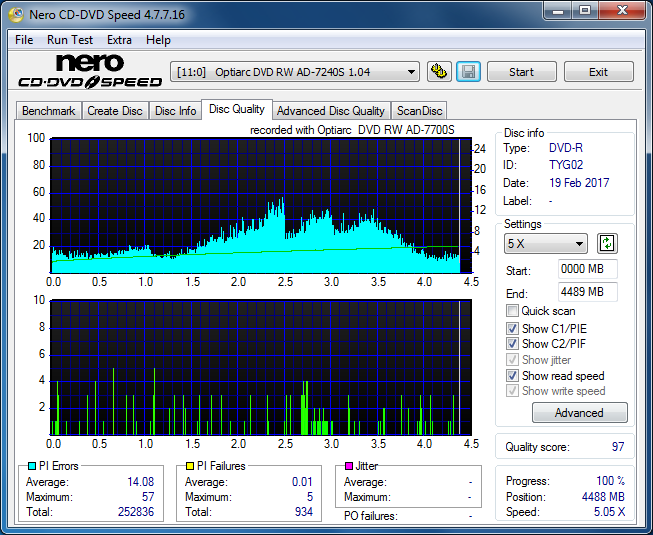Image resolution: width=653 pixels, height=535 pixels.
Task: Open the drive options icon
Action: pos(439,72)
